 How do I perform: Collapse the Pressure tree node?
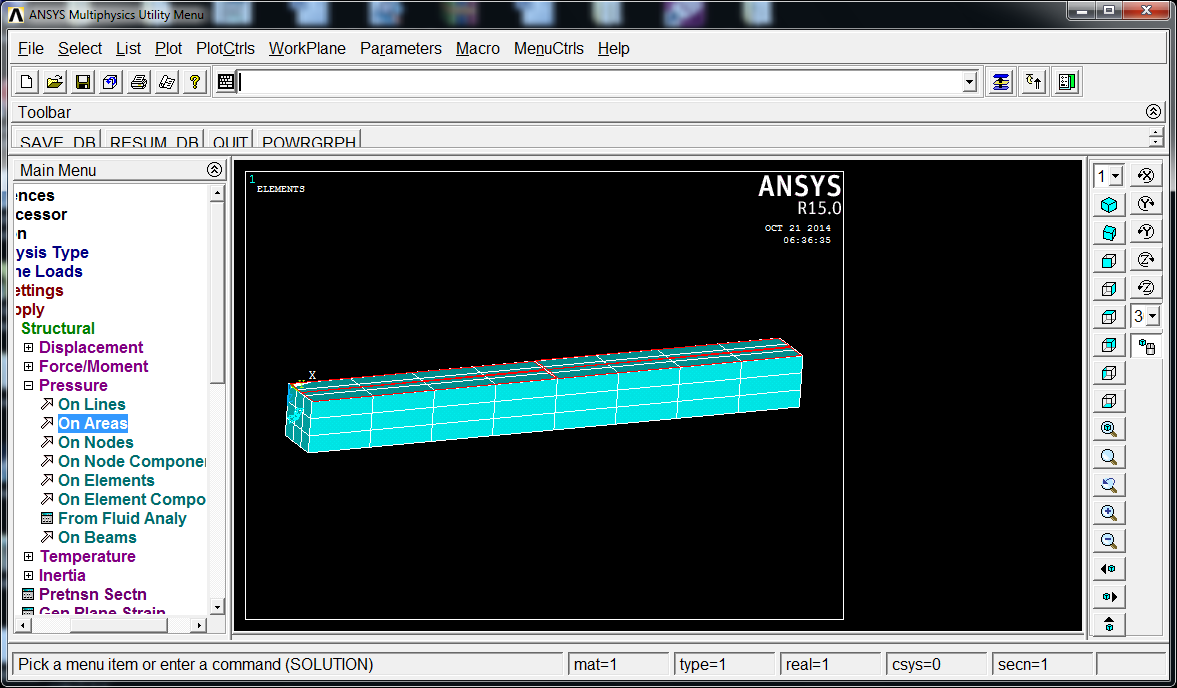[29, 386]
